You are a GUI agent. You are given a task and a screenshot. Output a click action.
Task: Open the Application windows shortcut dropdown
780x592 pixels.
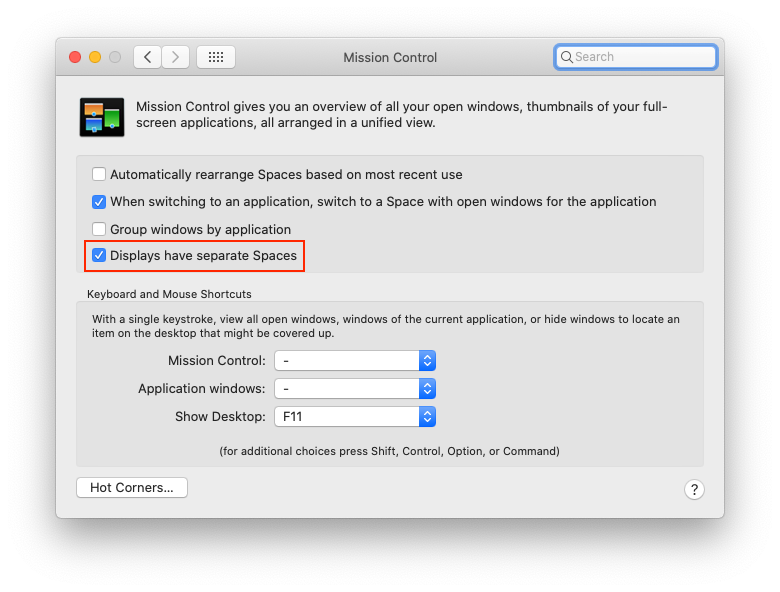tap(355, 389)
